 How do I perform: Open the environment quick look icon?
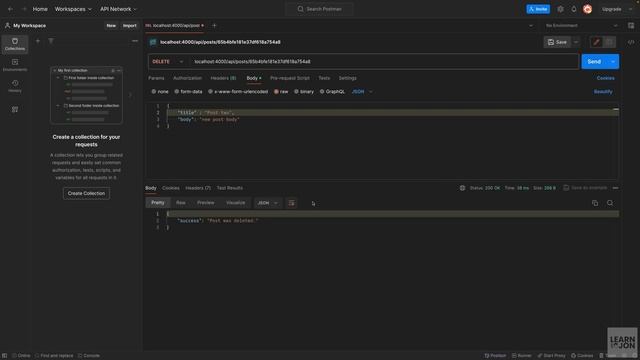click(631, 25)
